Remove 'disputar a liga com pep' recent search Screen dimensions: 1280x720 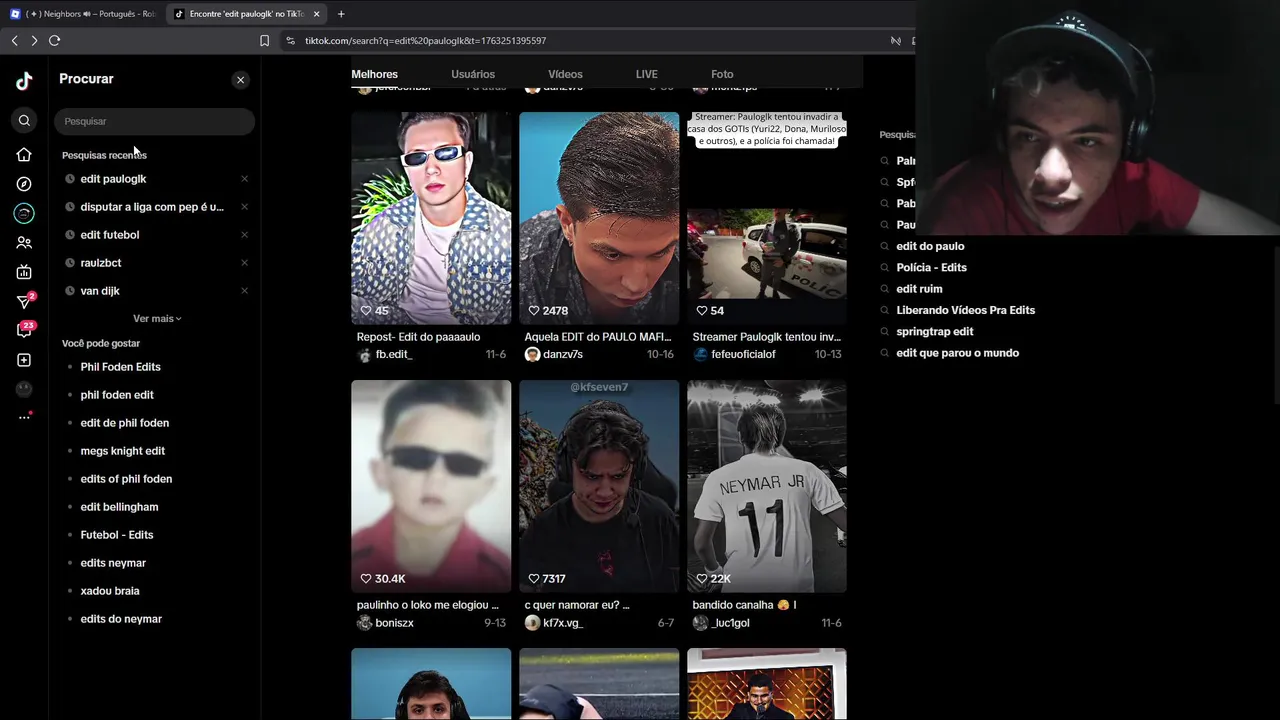point(244,207)
